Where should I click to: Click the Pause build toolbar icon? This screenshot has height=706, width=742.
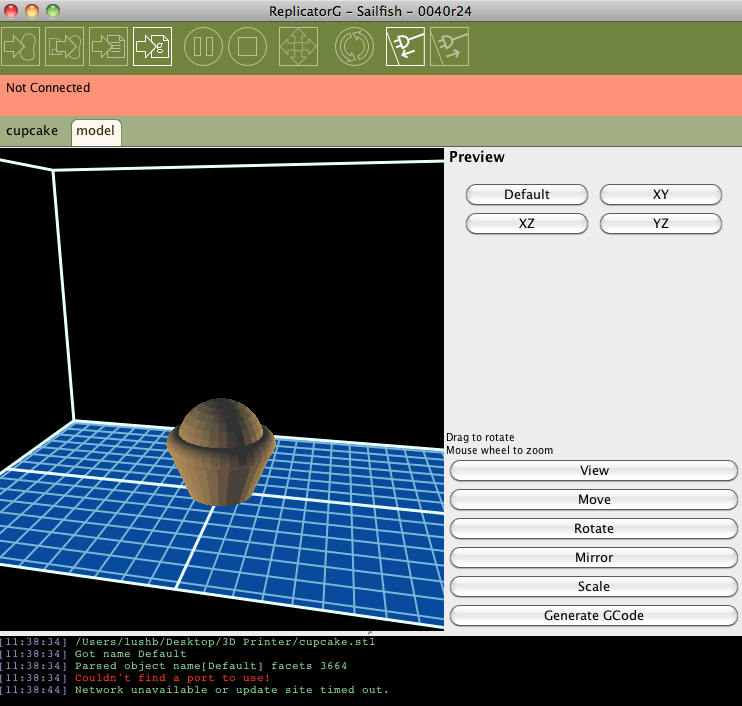point(203,46)
